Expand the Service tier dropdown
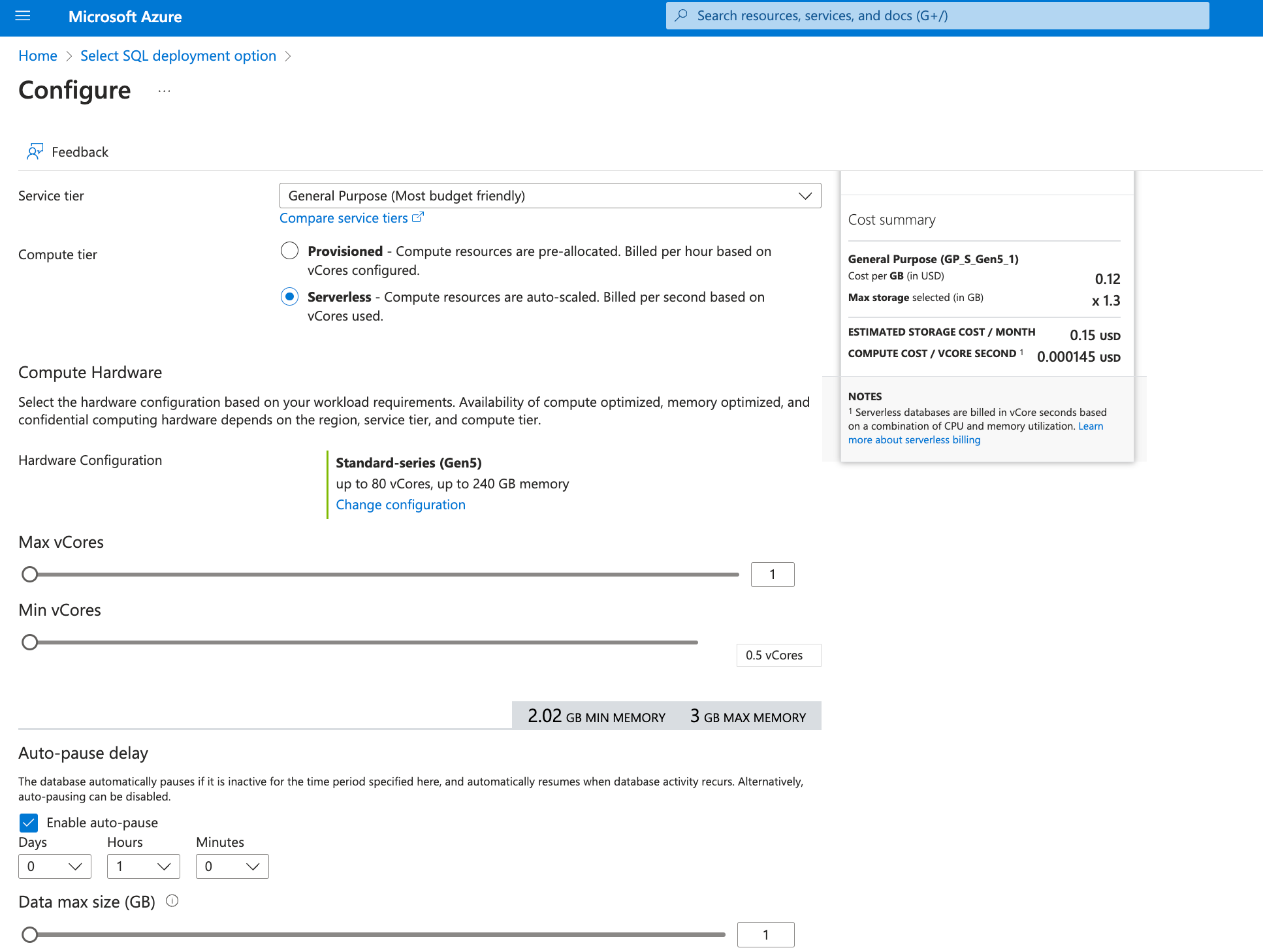The image size is (1263, 952). (550, 196)
